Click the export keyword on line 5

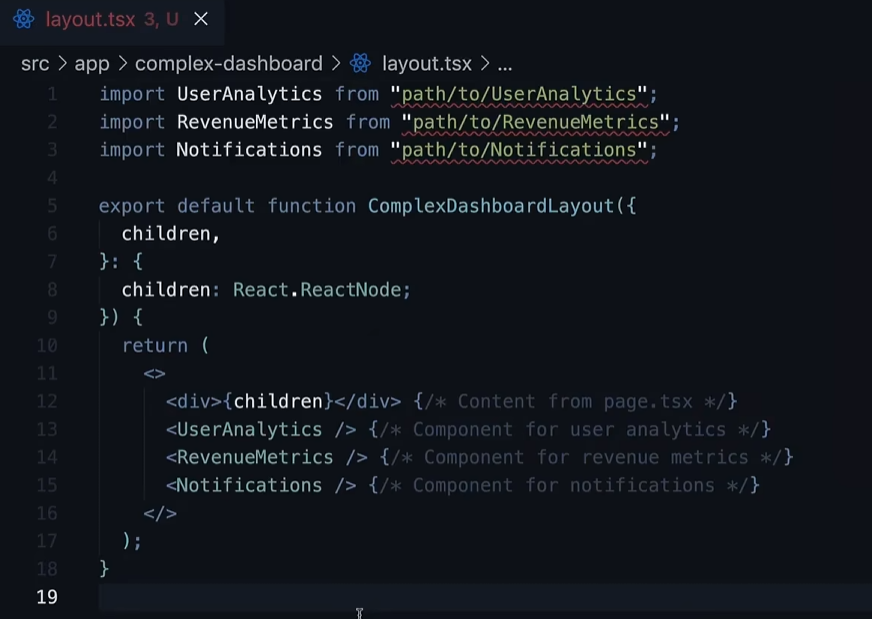click(132, 206)
